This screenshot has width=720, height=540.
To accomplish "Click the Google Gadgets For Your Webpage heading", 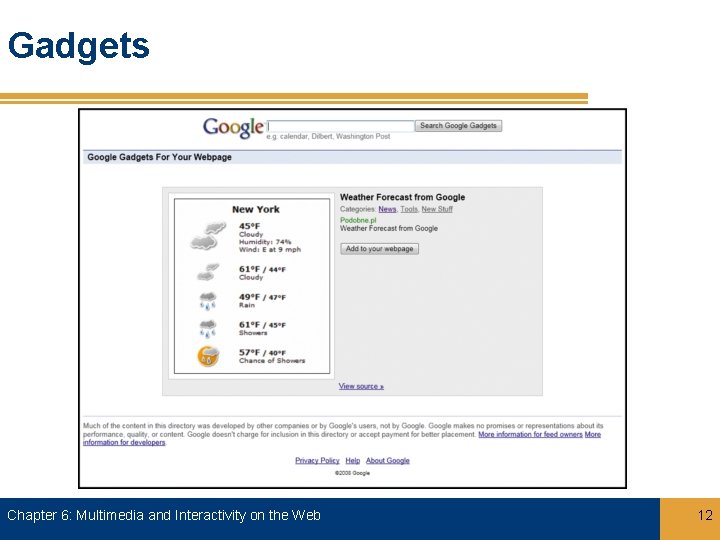I will [x=159, y=157].
